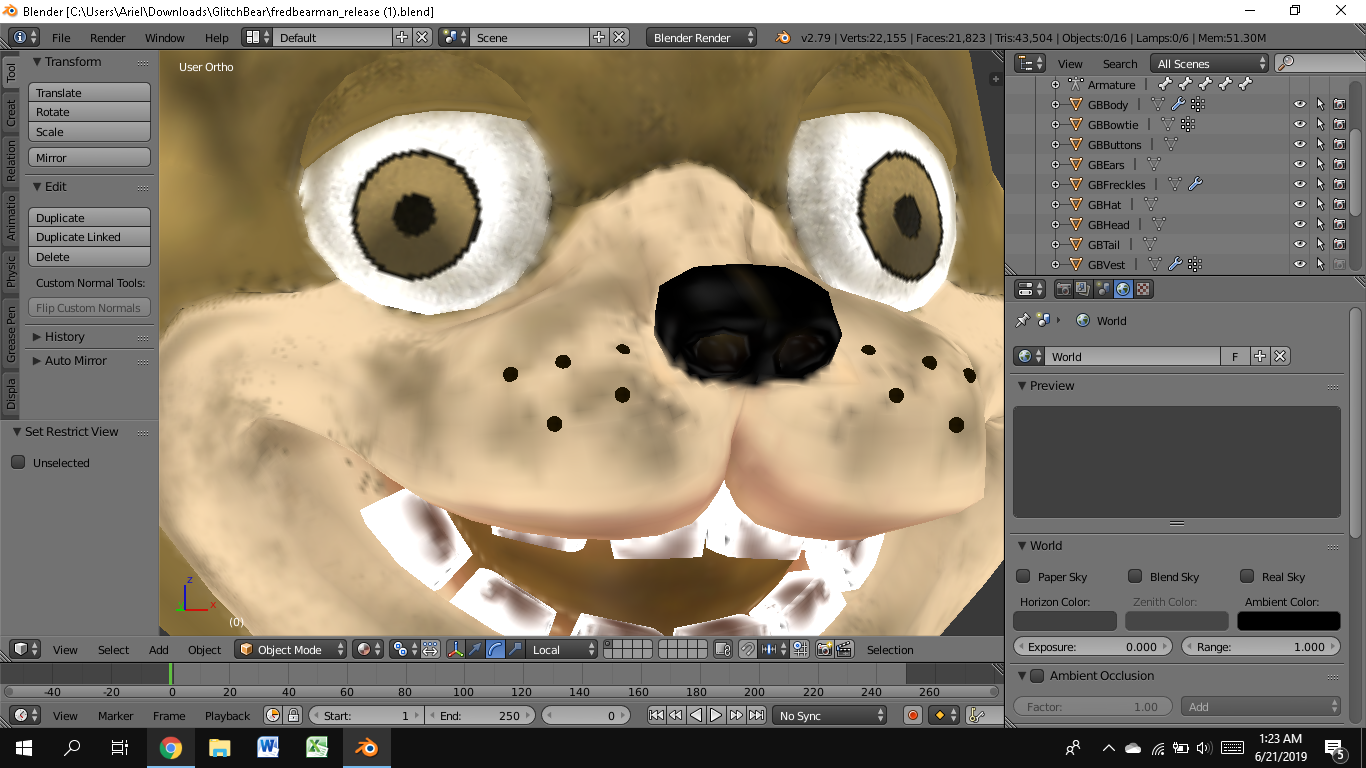The height and width of the screenshot is (768, 1366).
Task: Hide GBHead with its eye icon
Action: [1300, 225]
